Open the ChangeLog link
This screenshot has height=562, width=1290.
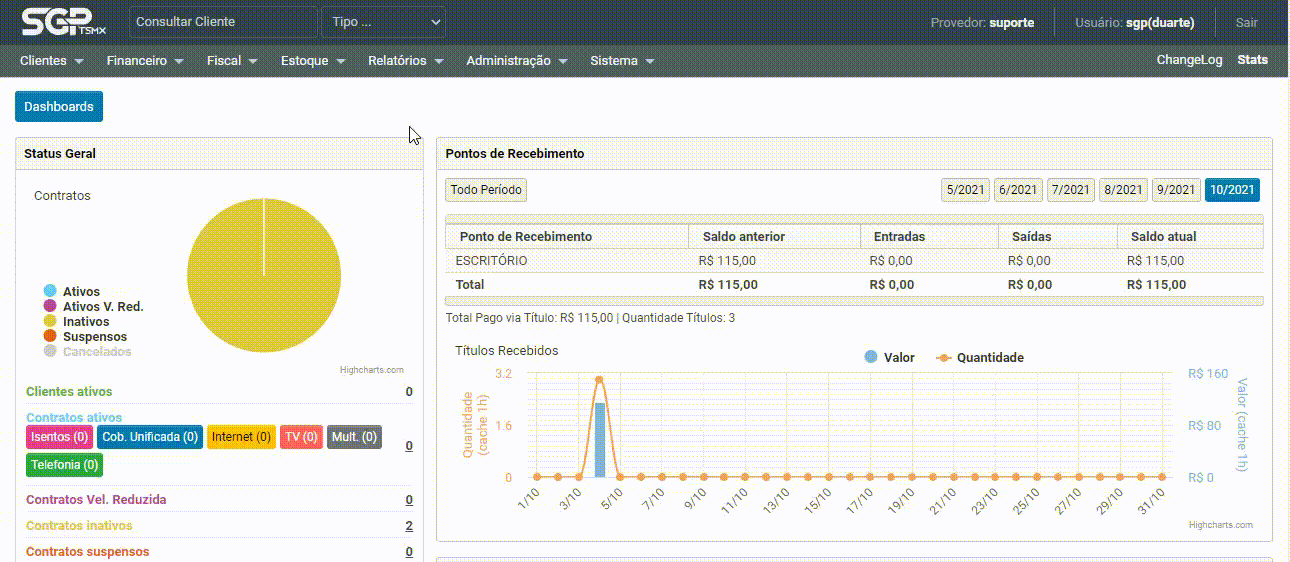tap(1189, 60)
